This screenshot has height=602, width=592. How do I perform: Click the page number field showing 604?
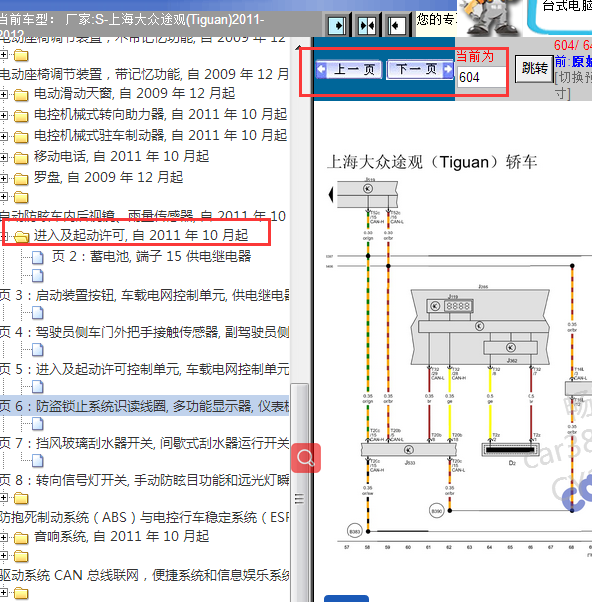pyautogui.click(x=481, y=77)
